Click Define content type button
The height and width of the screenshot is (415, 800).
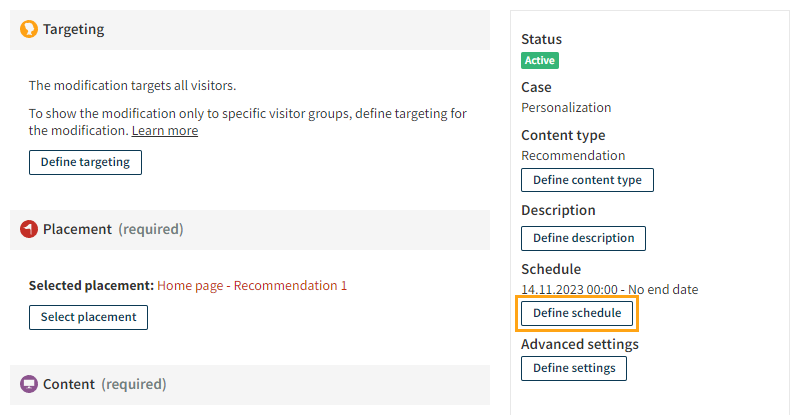(587, 180)
